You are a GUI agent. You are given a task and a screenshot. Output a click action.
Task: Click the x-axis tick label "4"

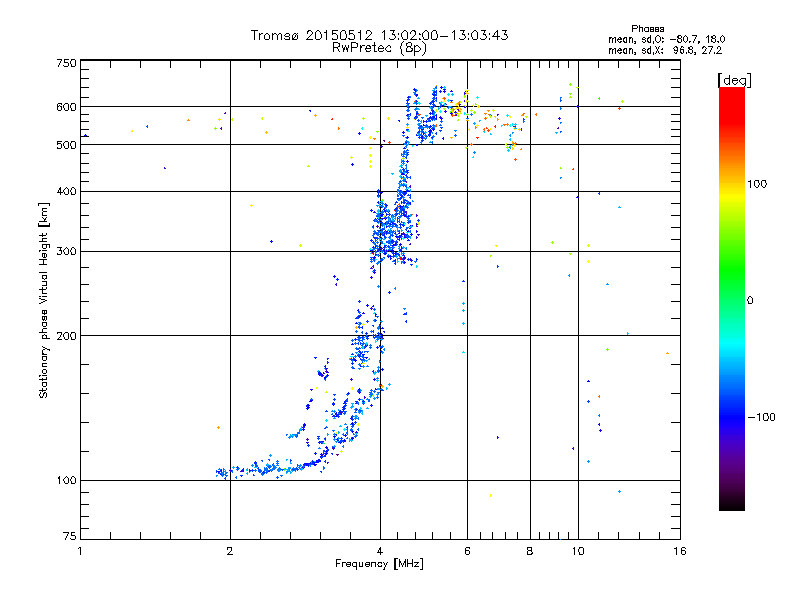pos(380,551)
